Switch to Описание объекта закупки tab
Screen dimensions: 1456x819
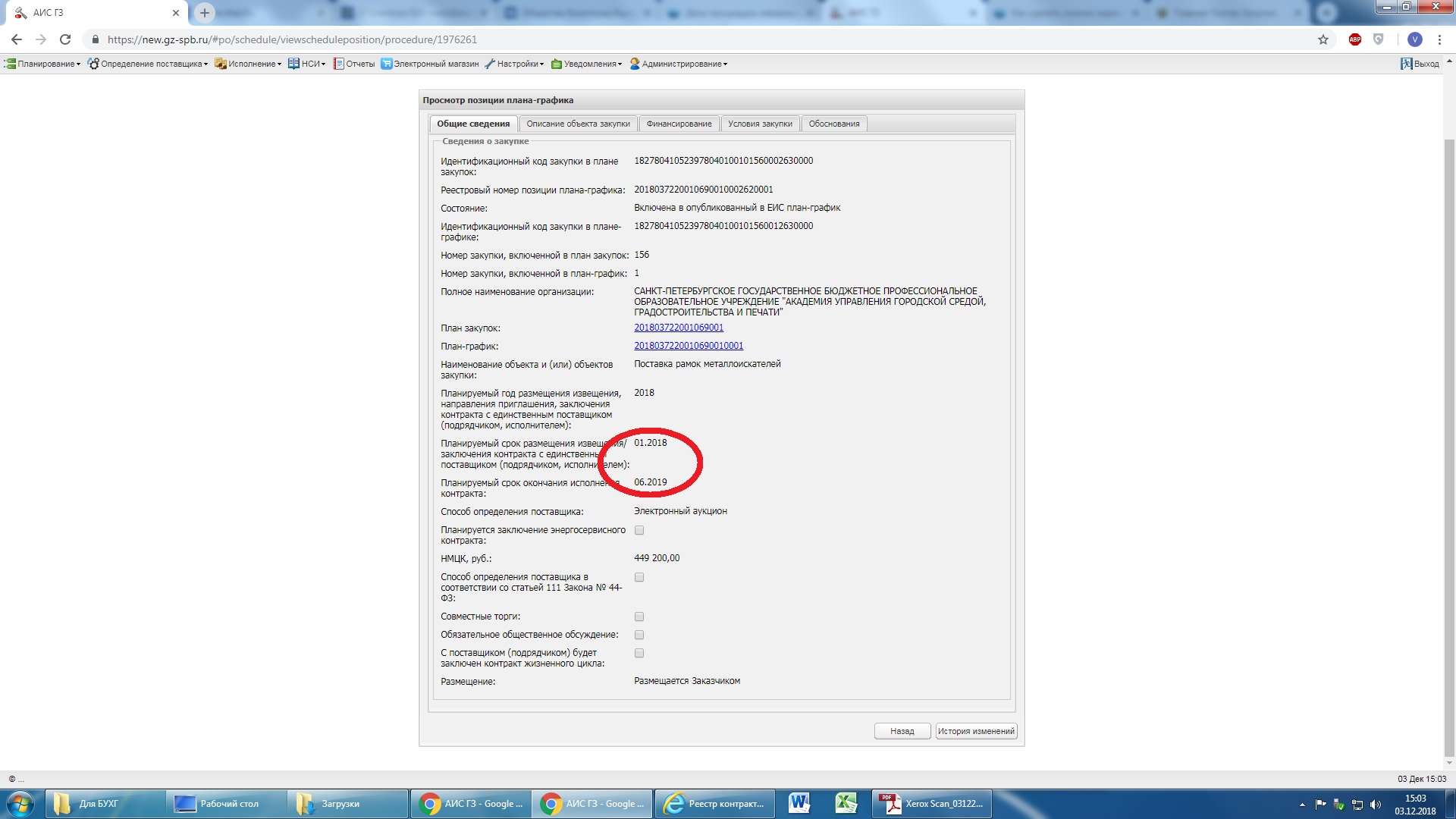point(578,124)
